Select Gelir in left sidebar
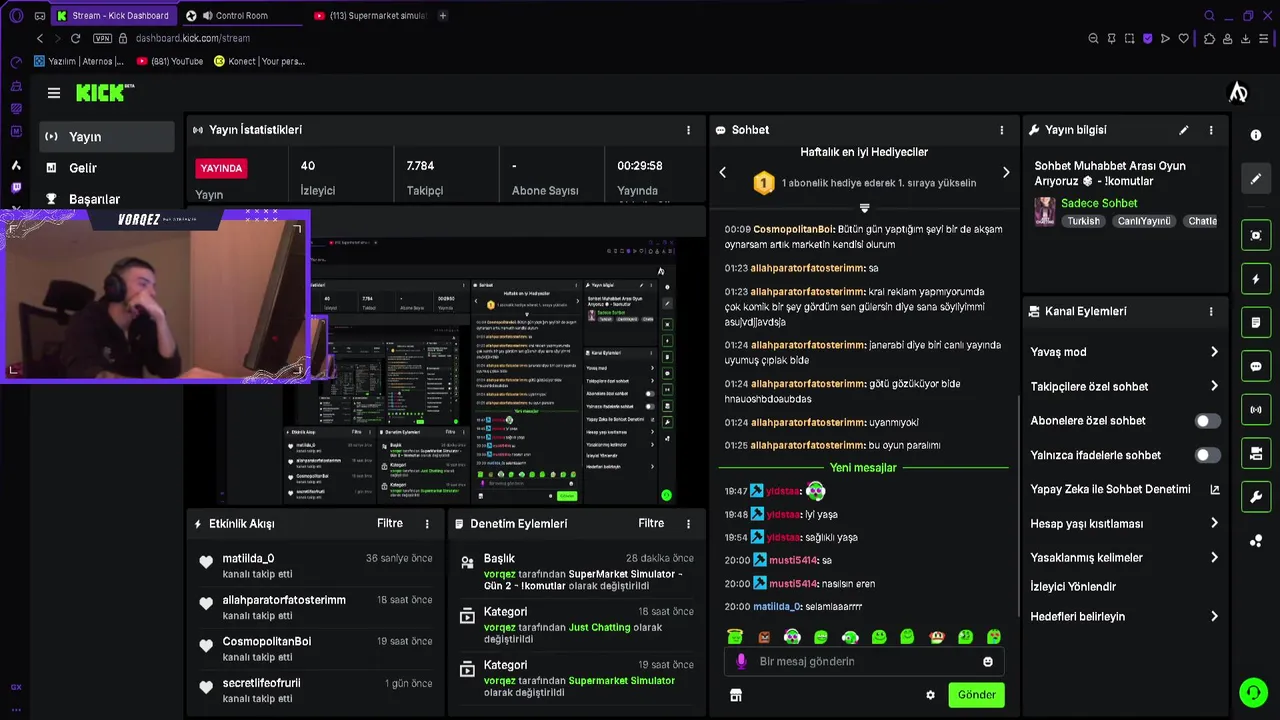Screen dimensions: 1280x720 (83, 168)
